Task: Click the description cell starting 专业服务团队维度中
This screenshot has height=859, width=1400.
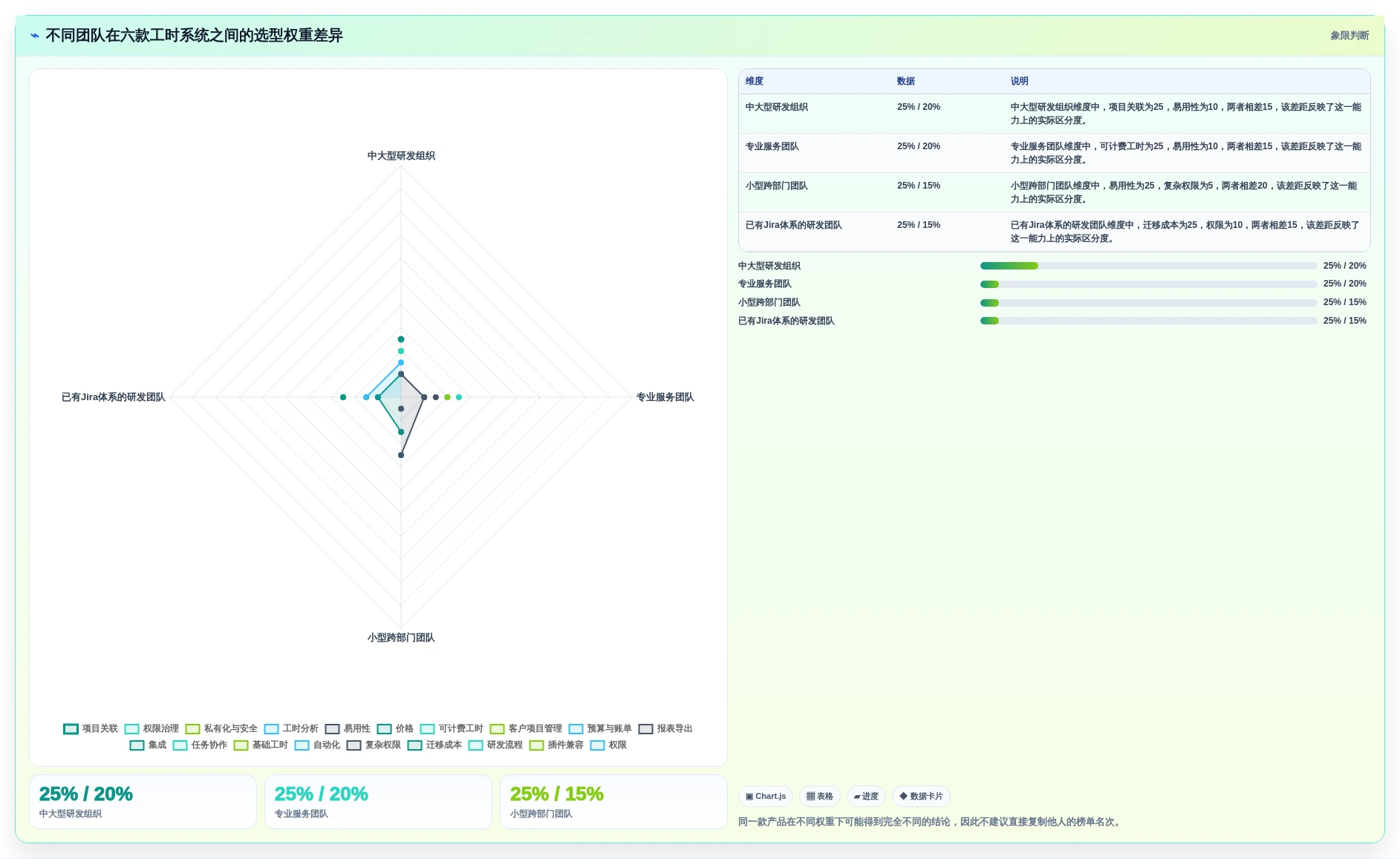Action: pos(1185,153)
